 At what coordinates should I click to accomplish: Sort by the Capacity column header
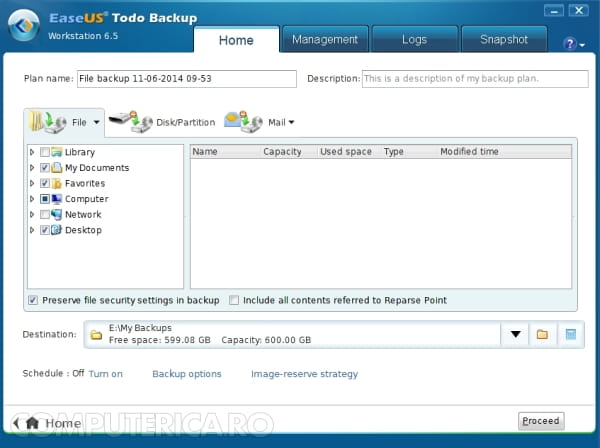282,152
